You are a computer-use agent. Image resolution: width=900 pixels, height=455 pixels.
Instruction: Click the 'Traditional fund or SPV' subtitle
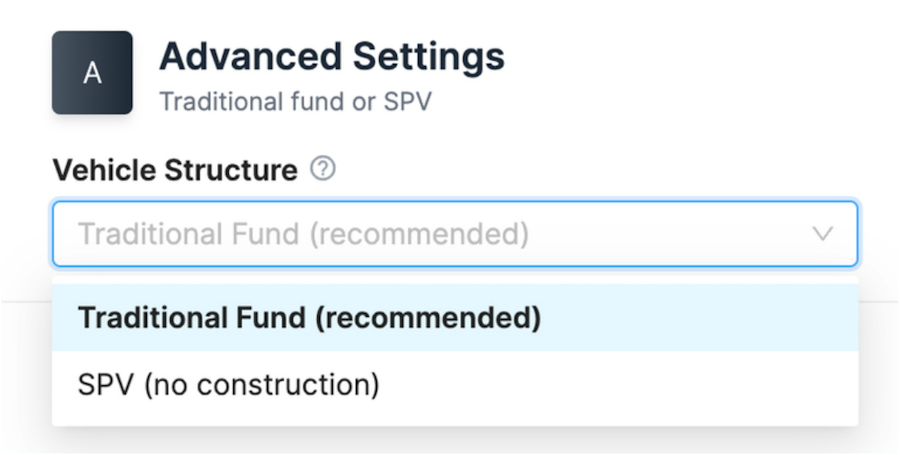(295, 102)
